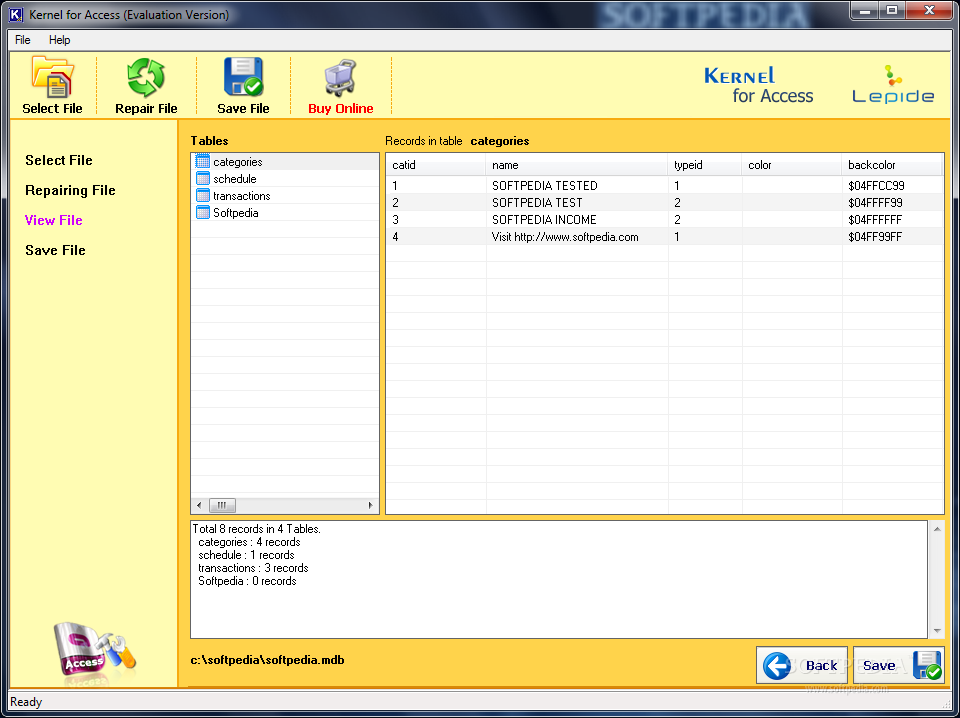Click the green Repair File arrows icon

146,78
